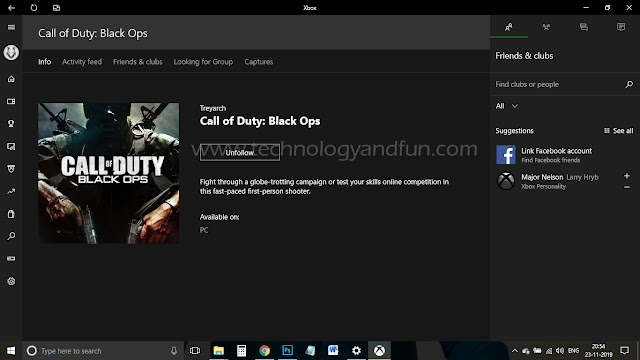Open Photoshop from the taskbar
The width and height of the screenshot is (640, 360).
pyautogui.click(x=287, y=351)
